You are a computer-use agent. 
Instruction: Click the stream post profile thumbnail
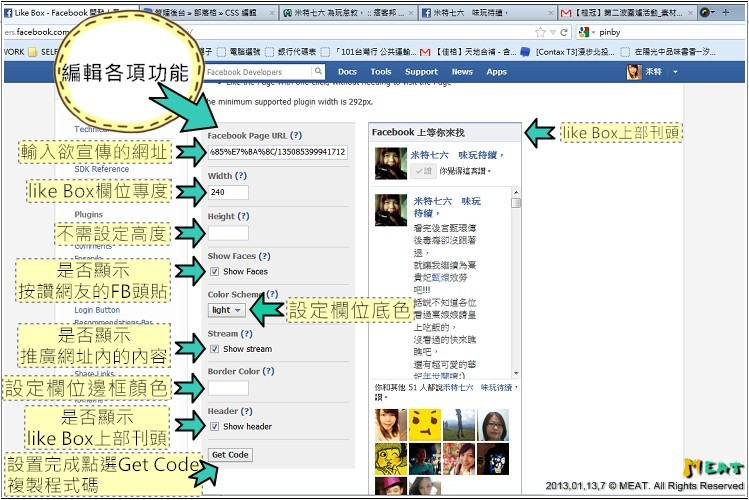[x=391, y=210]
